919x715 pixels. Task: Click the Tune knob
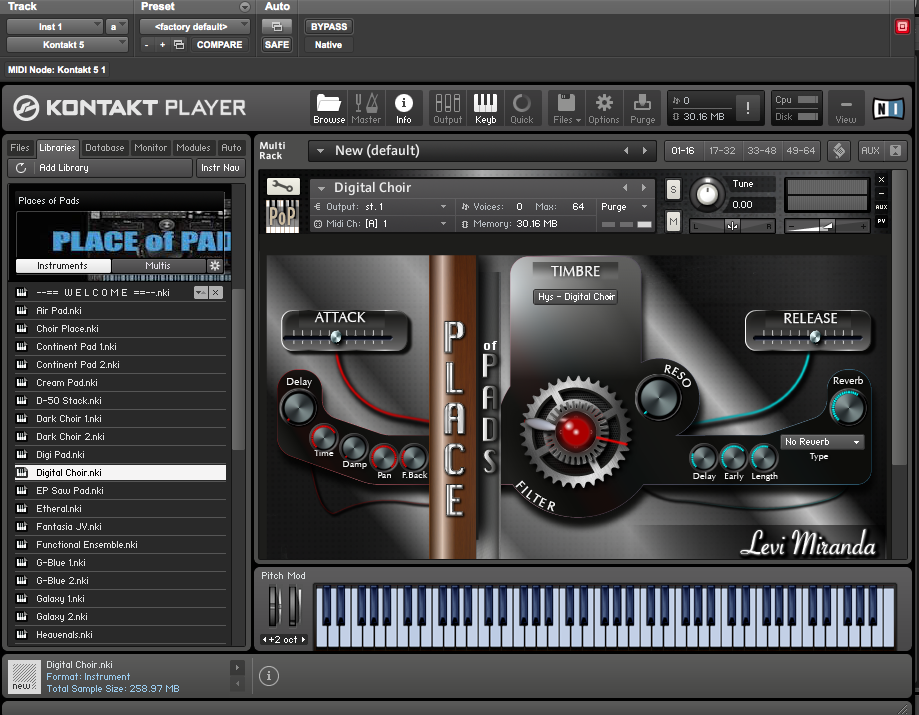pos(706,194)
